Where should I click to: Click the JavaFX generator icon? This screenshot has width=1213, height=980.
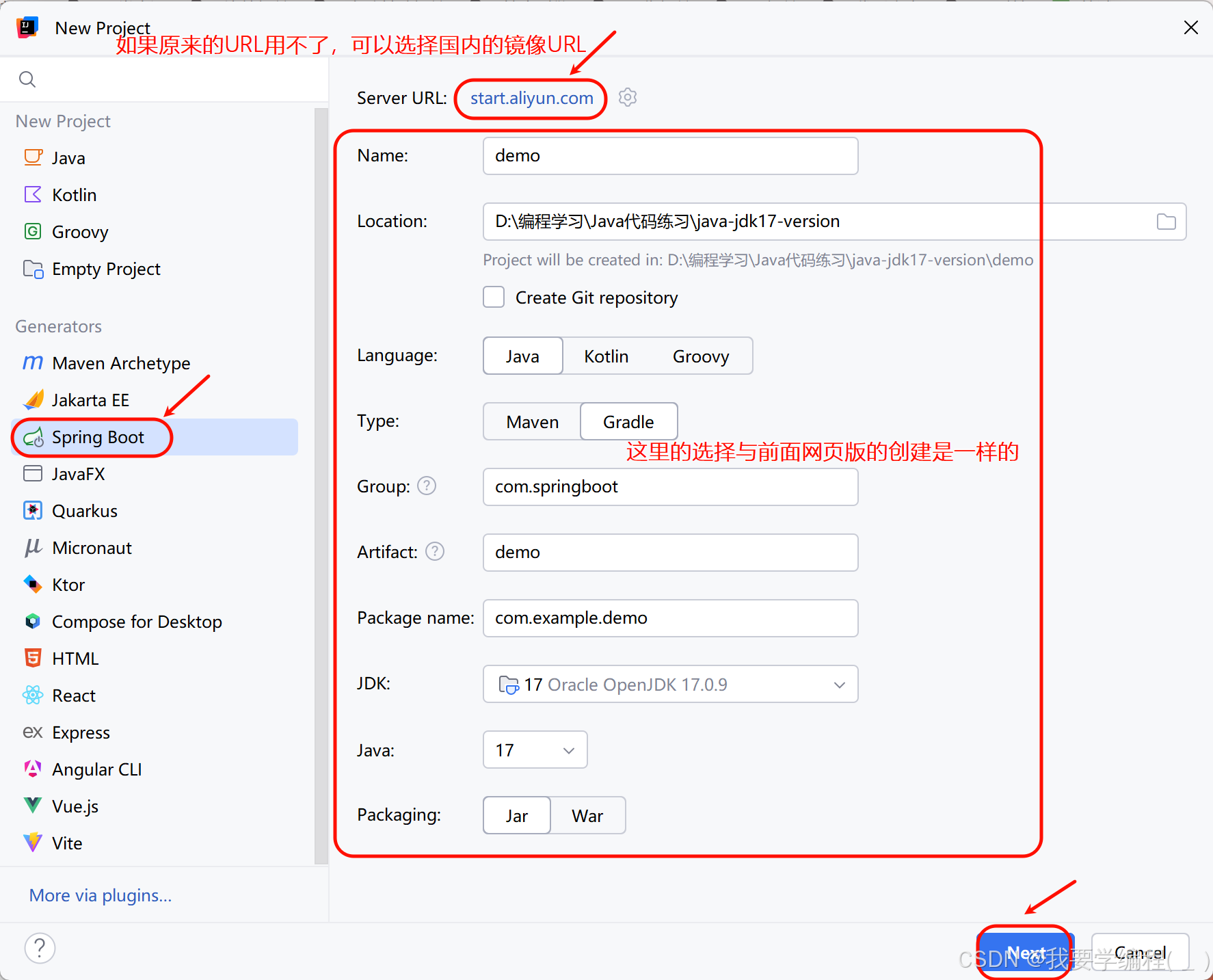tap(33, 474)
